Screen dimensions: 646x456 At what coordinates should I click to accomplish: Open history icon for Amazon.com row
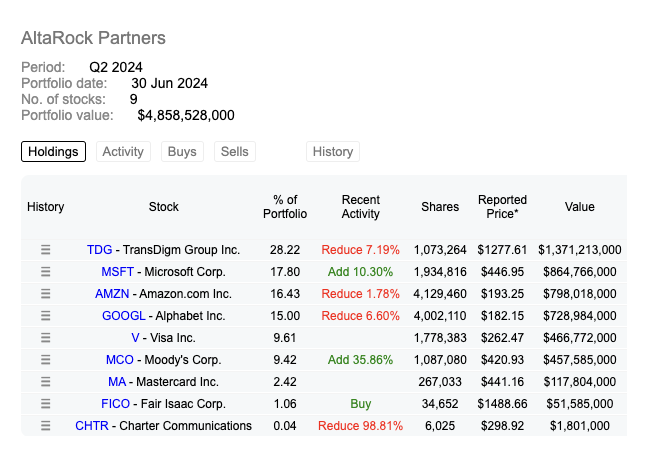(x=45, y=294)
